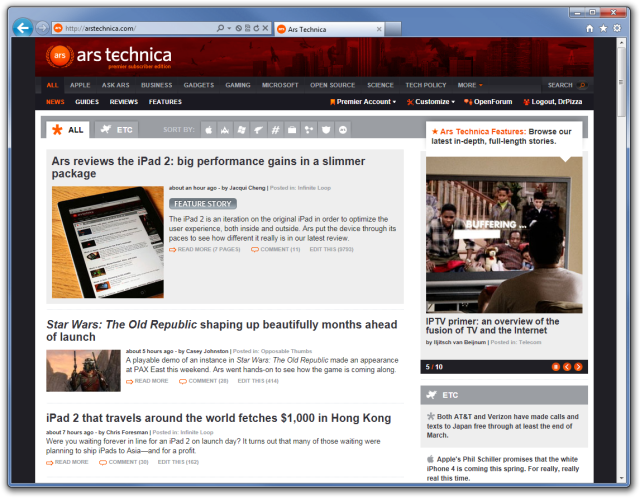The image size is (640, 498).
Task: Click Logout, DrPizza
Action: [553, 102]
